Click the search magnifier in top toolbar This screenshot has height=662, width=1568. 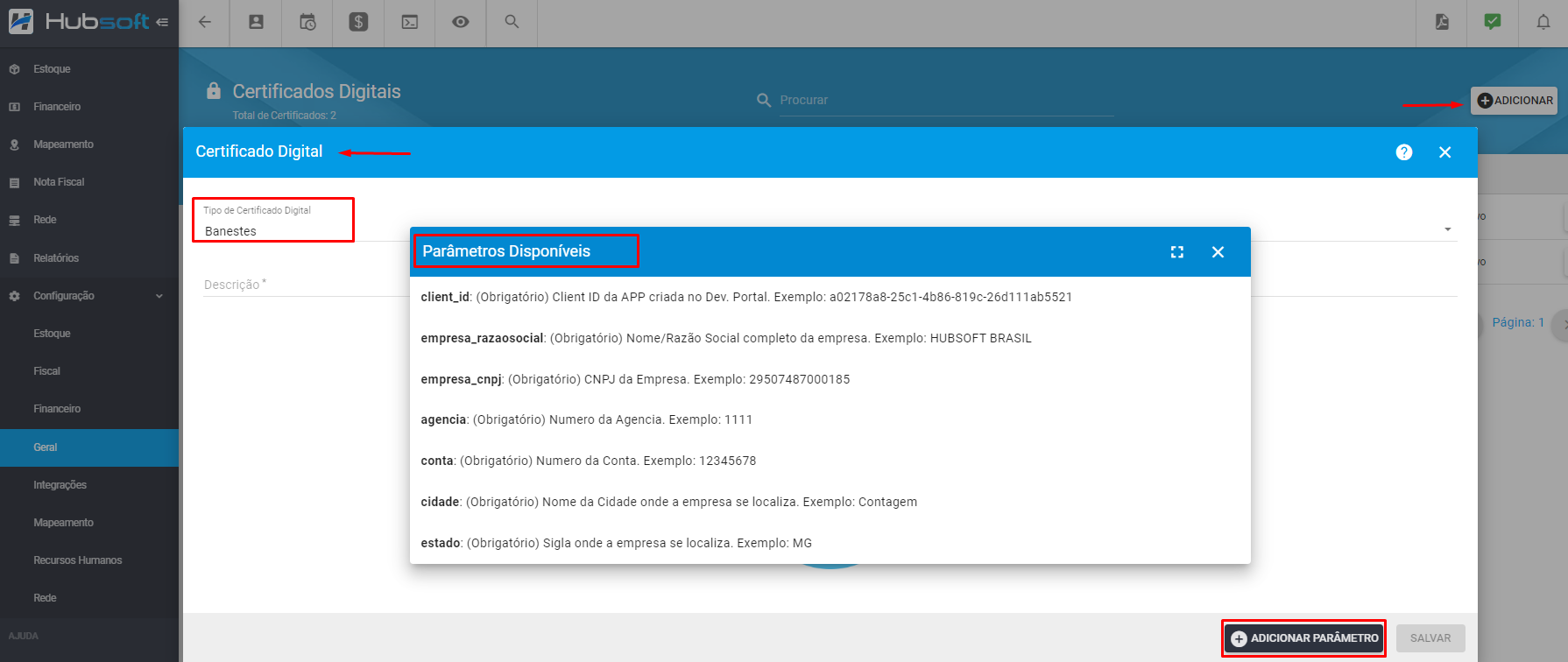[x=512, y=22]
